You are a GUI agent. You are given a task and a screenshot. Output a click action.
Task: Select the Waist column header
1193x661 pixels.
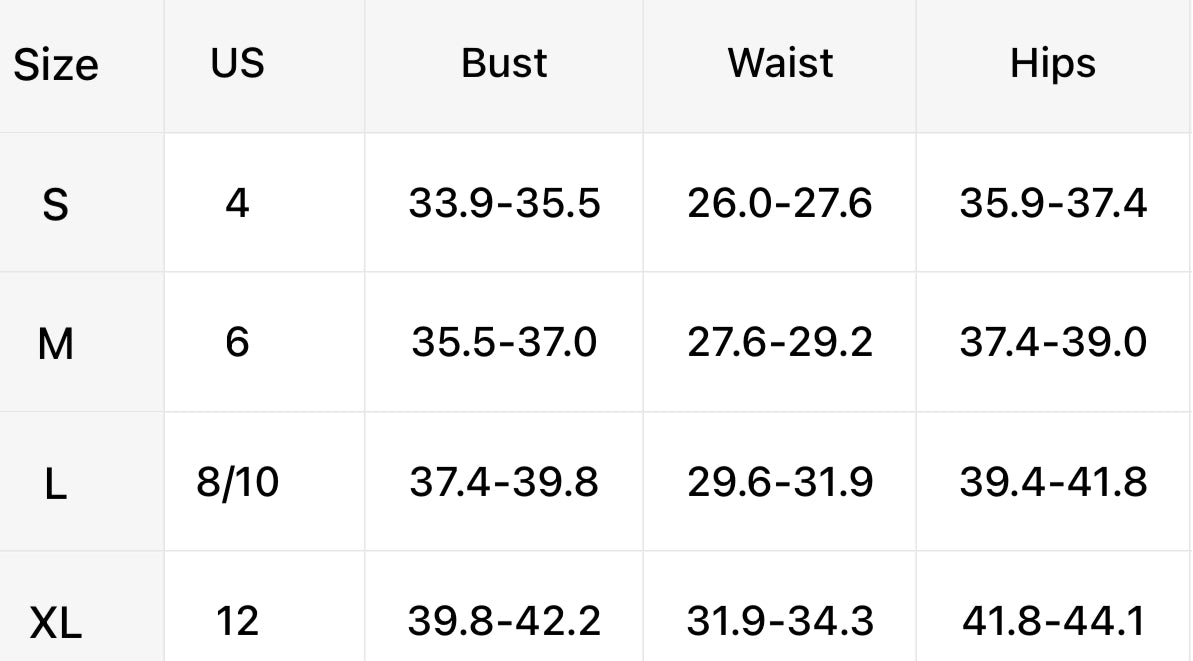point(780,63)
